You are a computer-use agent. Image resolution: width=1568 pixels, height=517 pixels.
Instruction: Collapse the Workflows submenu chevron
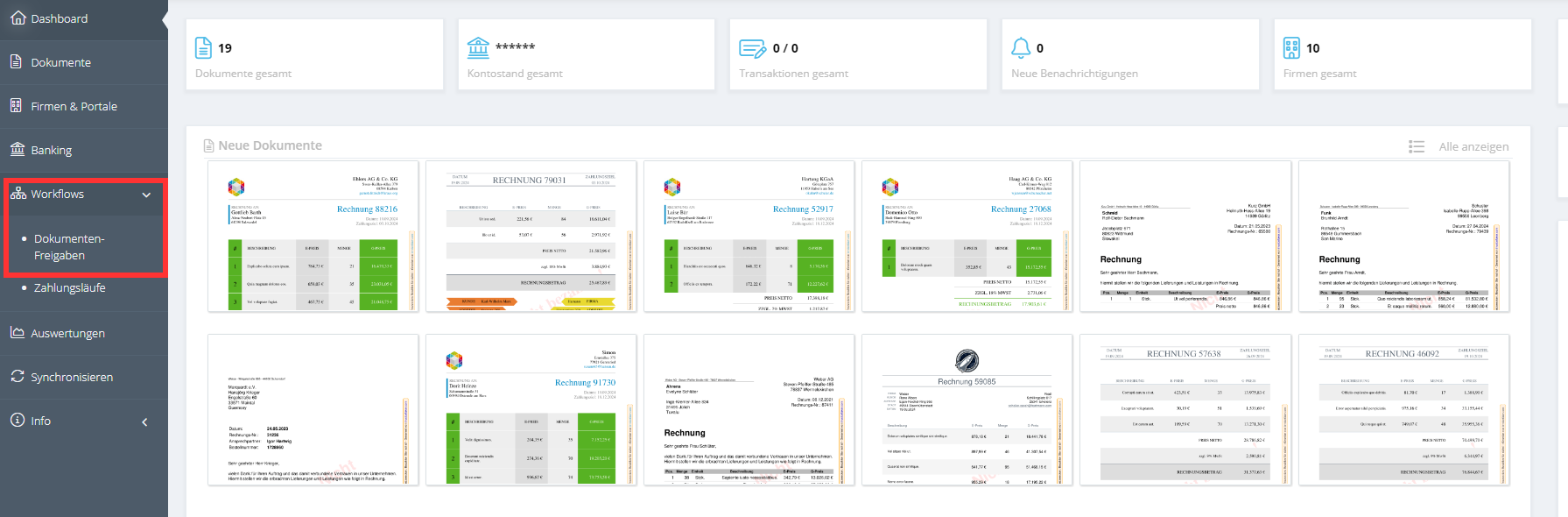click(x=146, y=195)
